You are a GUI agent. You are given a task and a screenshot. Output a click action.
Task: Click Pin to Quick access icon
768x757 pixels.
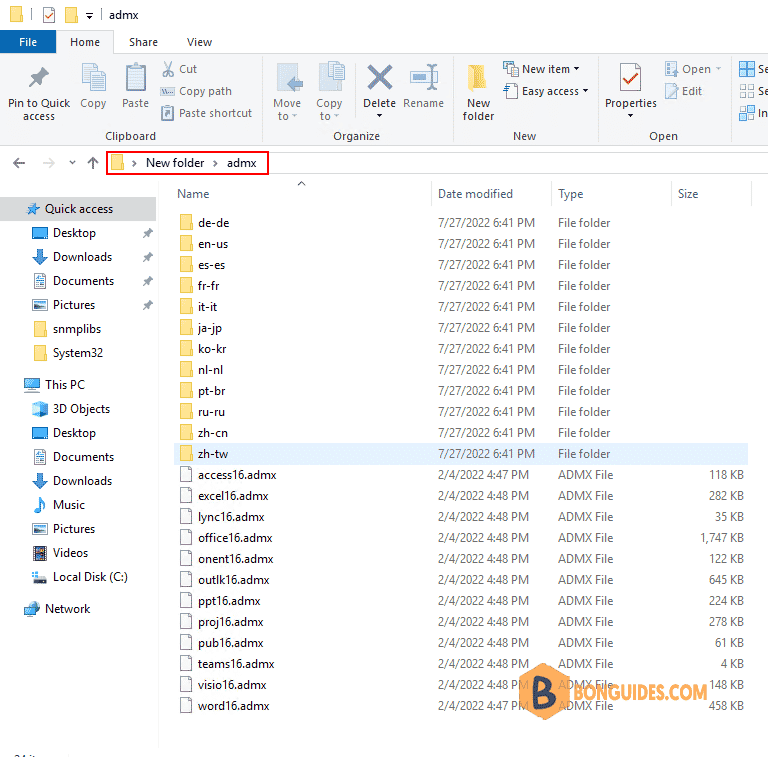click(39, 77)
